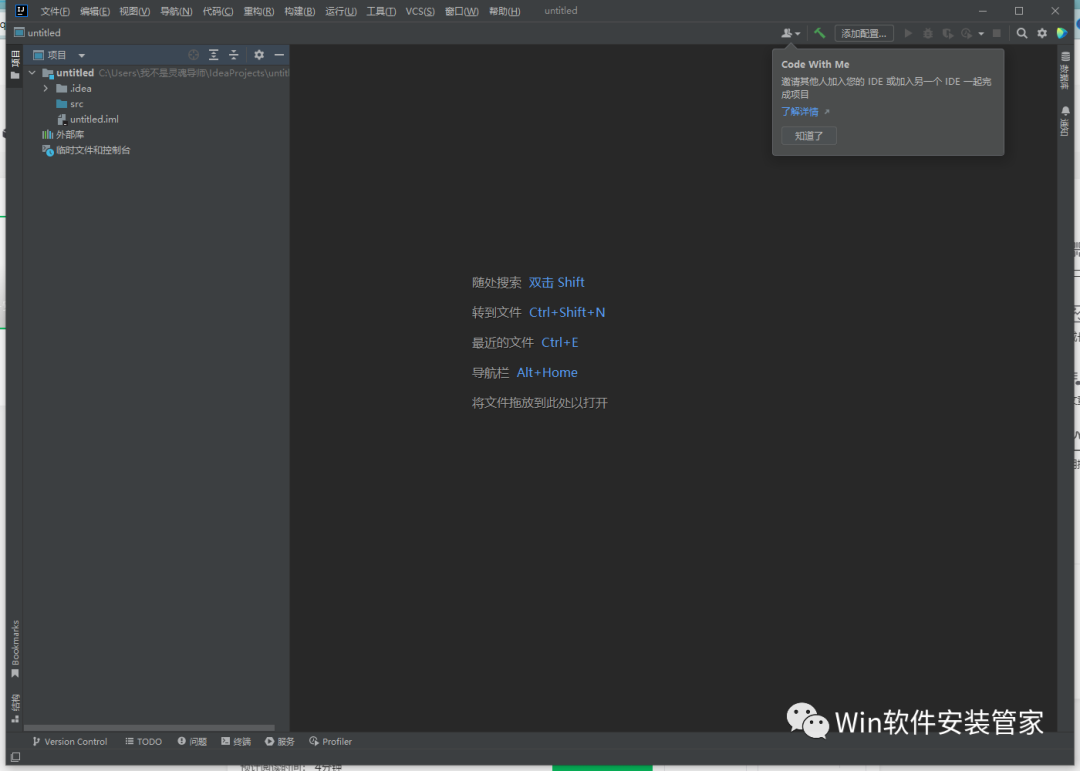Open Search Everywhere magnifier icon
This screenshot has width=1080, height=771.
point(1022,33)
